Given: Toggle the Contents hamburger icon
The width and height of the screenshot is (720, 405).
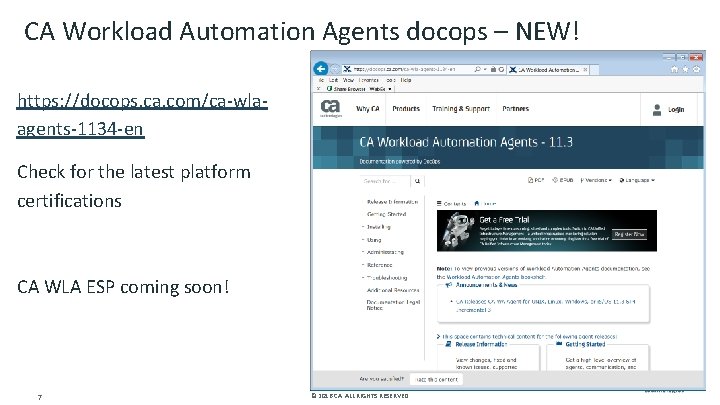Looking at the screenshot, I should coord(439,203).
